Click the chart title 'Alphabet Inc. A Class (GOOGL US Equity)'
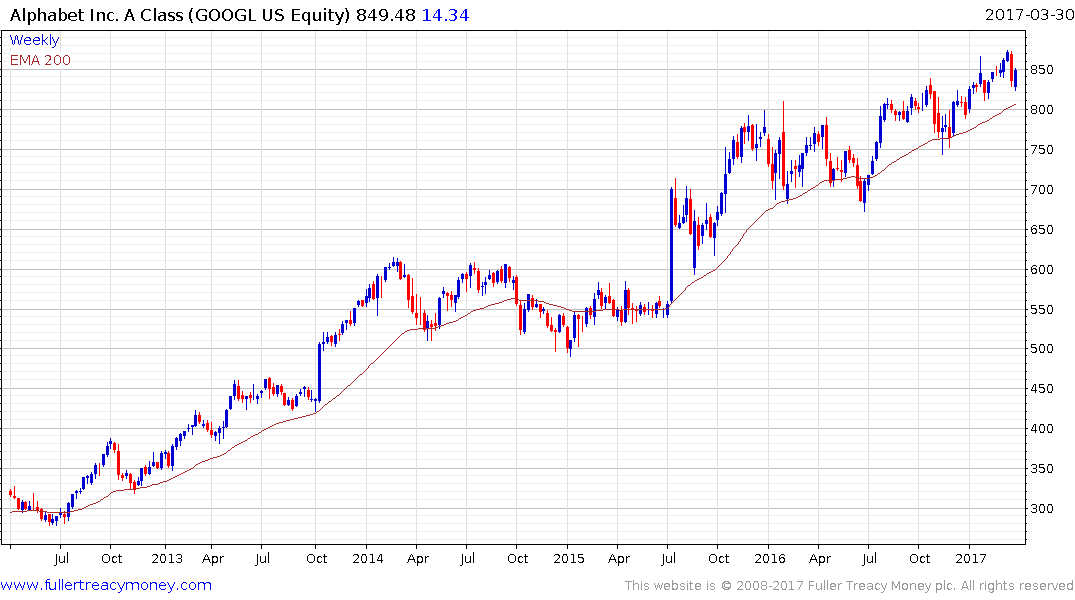This screenshot has height=600, width=1075. 180,15
